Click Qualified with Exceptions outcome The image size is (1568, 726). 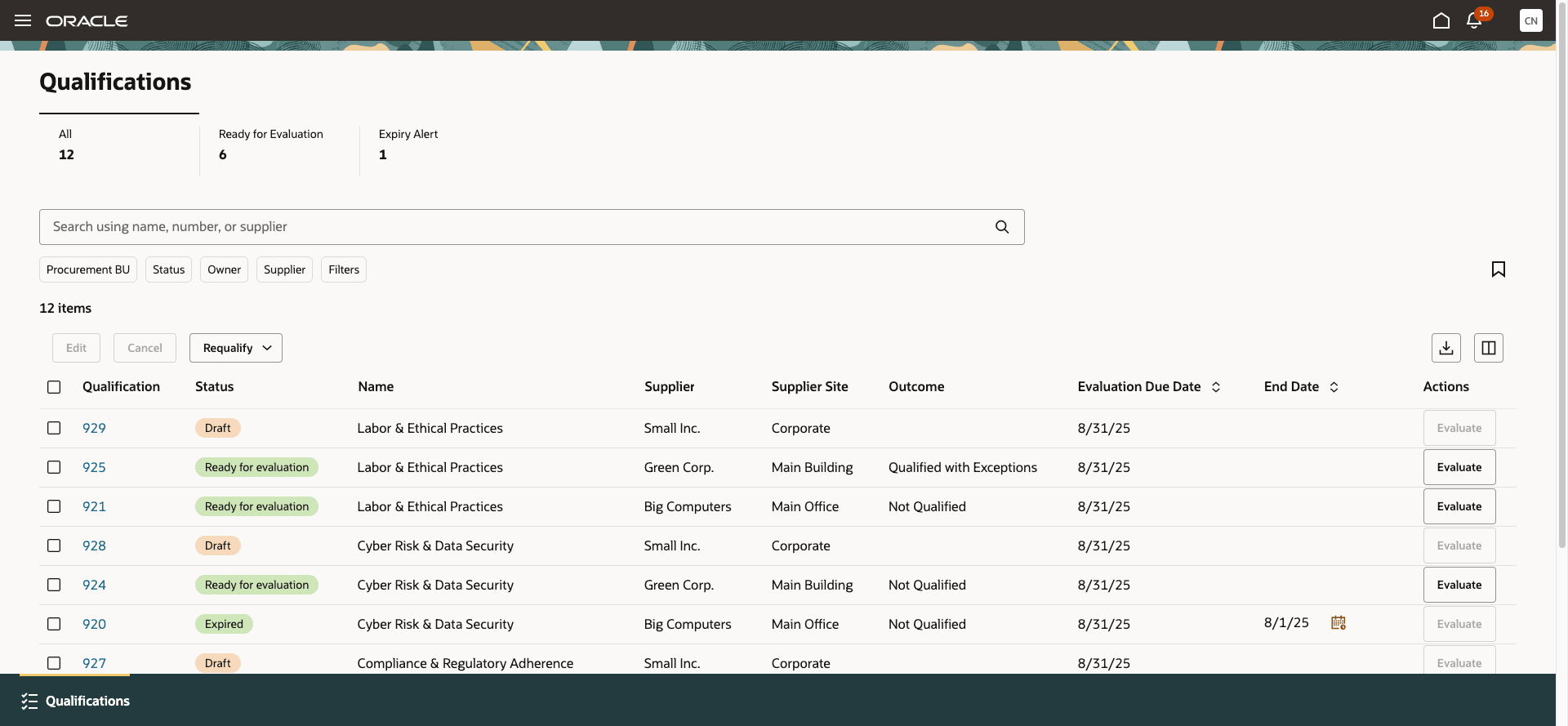pos(963,467)
